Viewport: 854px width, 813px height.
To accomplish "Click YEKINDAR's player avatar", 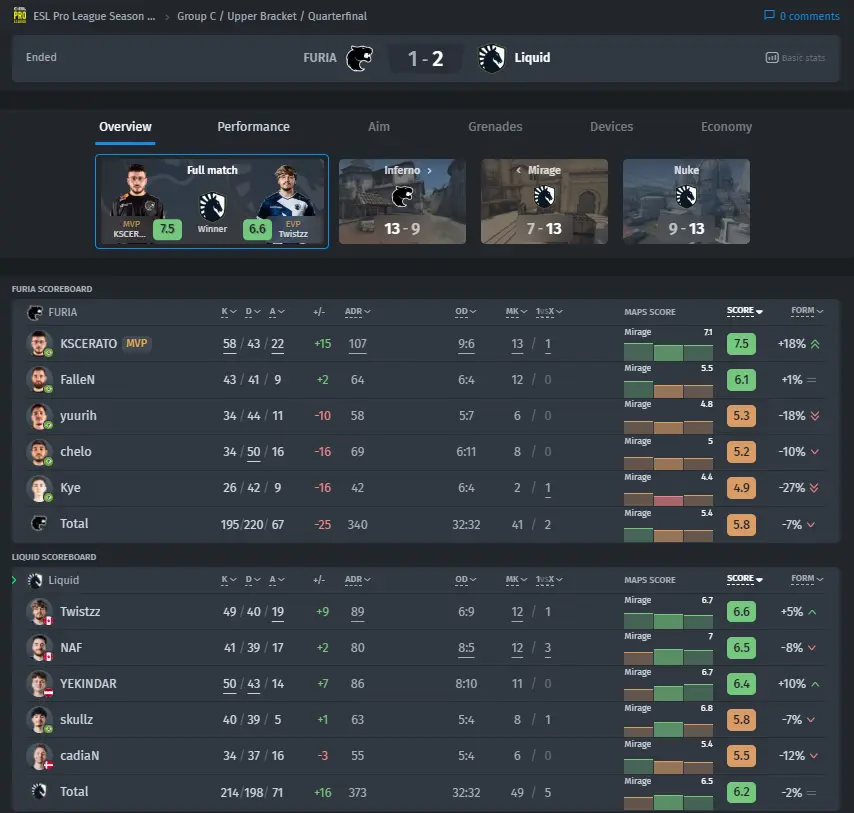I will coord(39,683).
